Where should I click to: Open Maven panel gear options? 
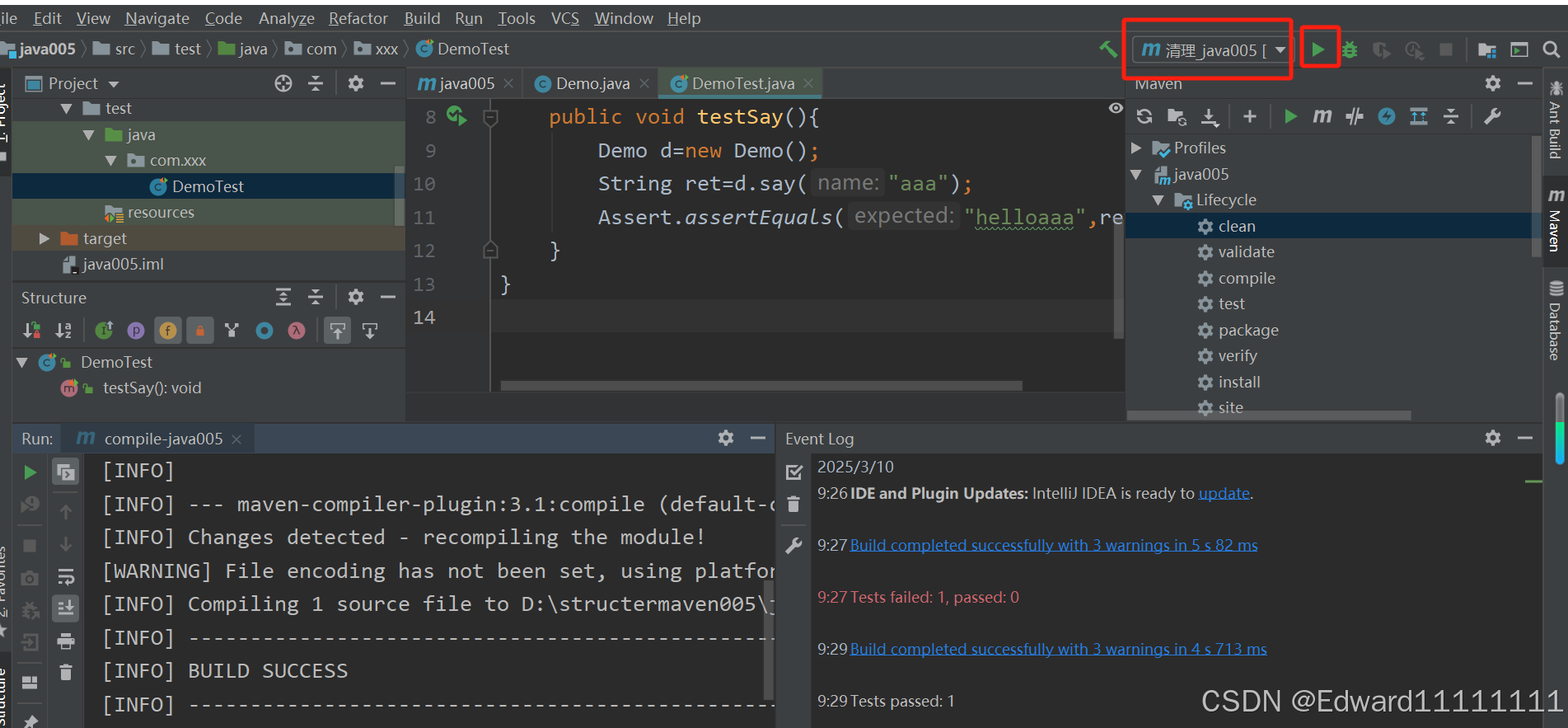coord(1493,83)
